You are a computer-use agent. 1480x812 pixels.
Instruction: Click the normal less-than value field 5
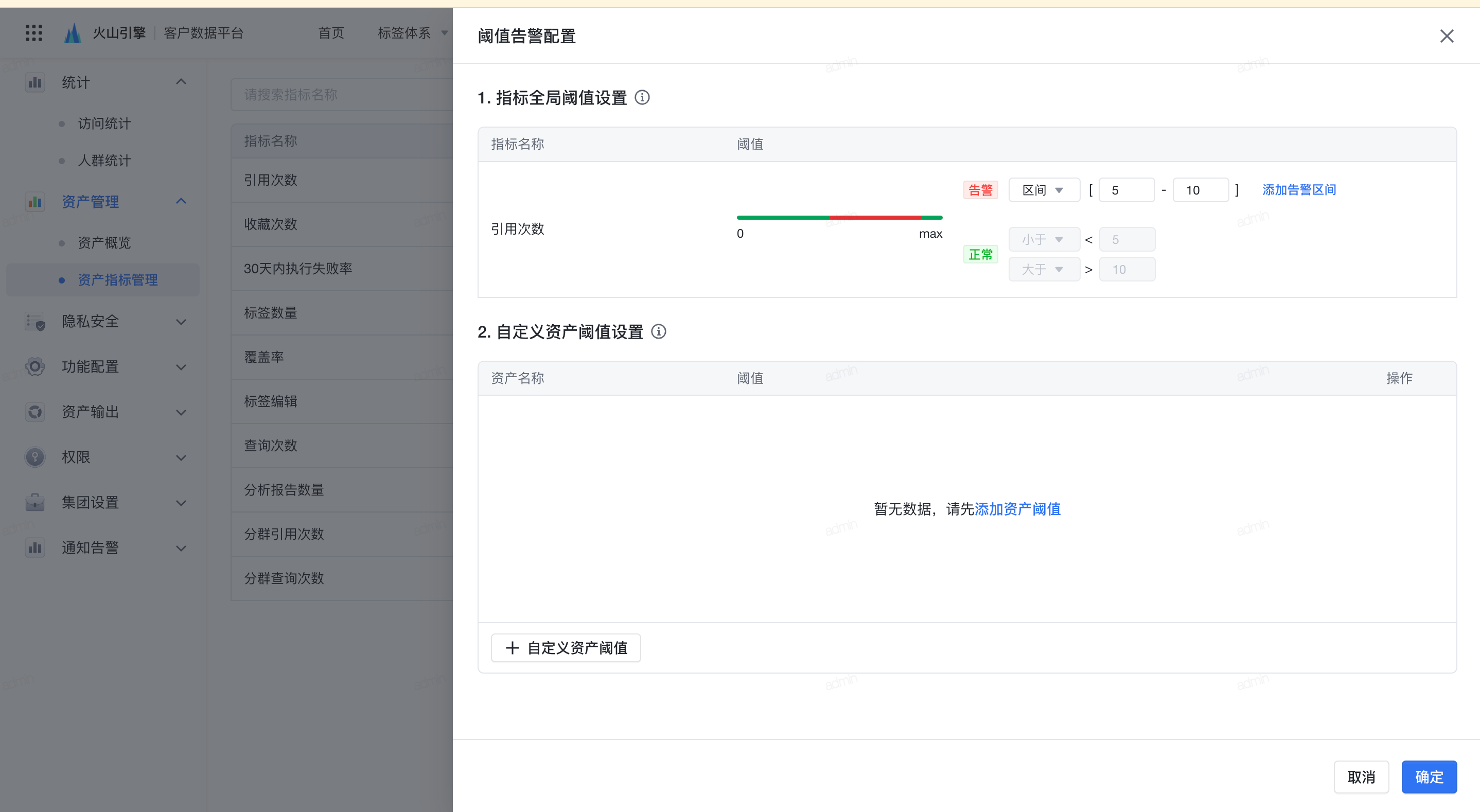(x=1127, y=240)
